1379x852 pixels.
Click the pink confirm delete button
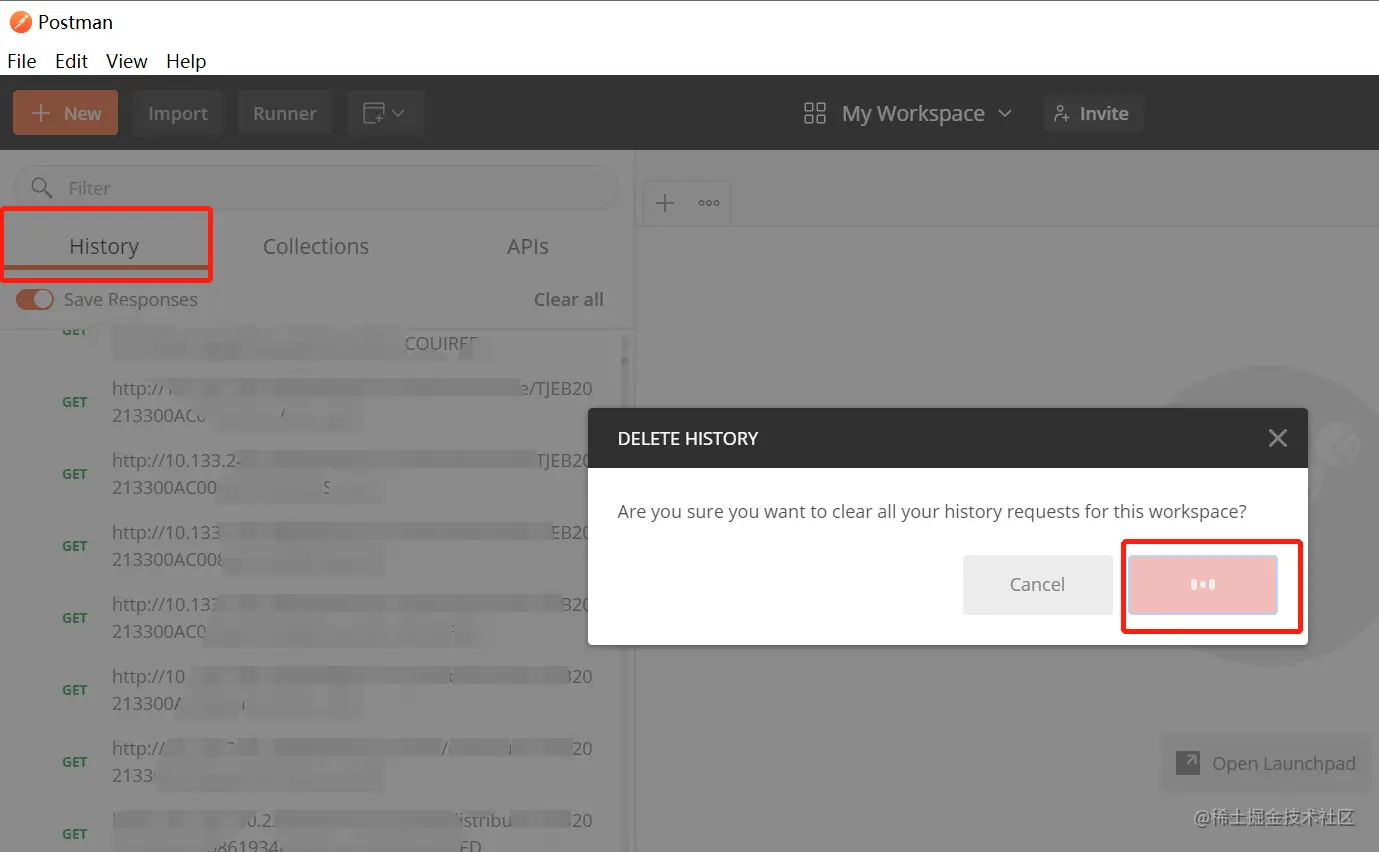[x=1203, y=584]
